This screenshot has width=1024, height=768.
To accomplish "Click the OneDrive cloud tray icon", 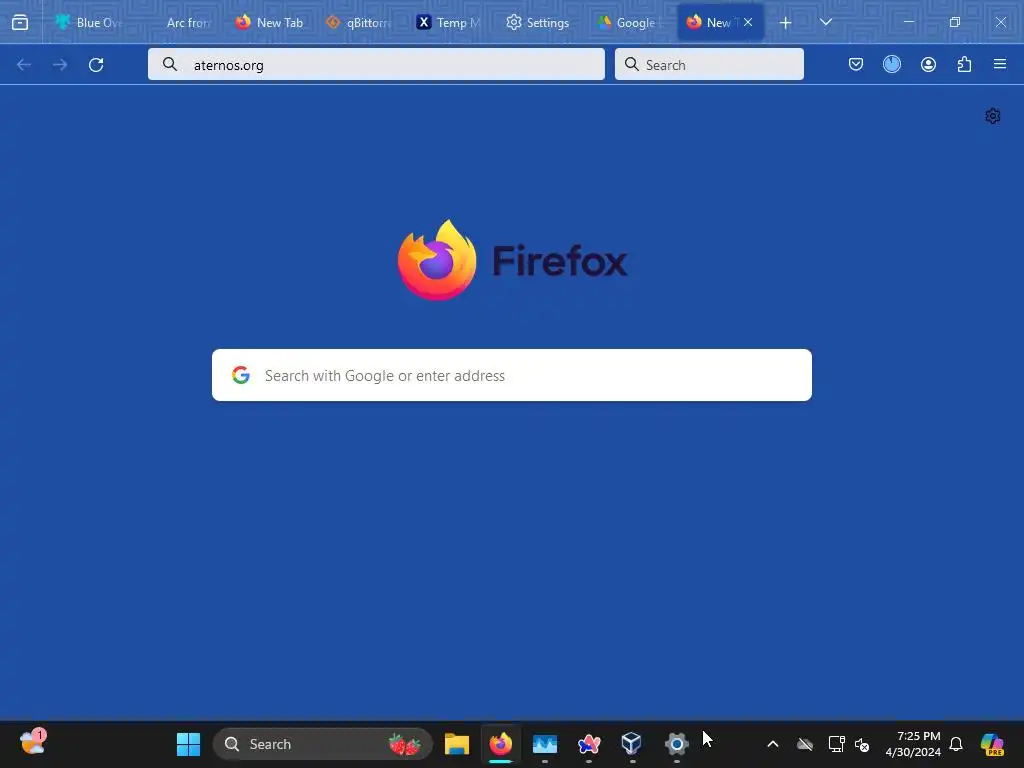I will click(x=805, y=744).
